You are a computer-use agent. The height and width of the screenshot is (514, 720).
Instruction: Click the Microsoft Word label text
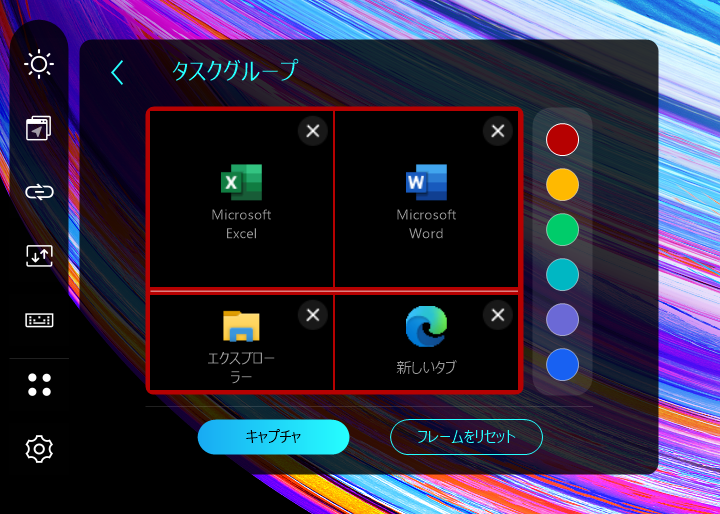[426, 224]
